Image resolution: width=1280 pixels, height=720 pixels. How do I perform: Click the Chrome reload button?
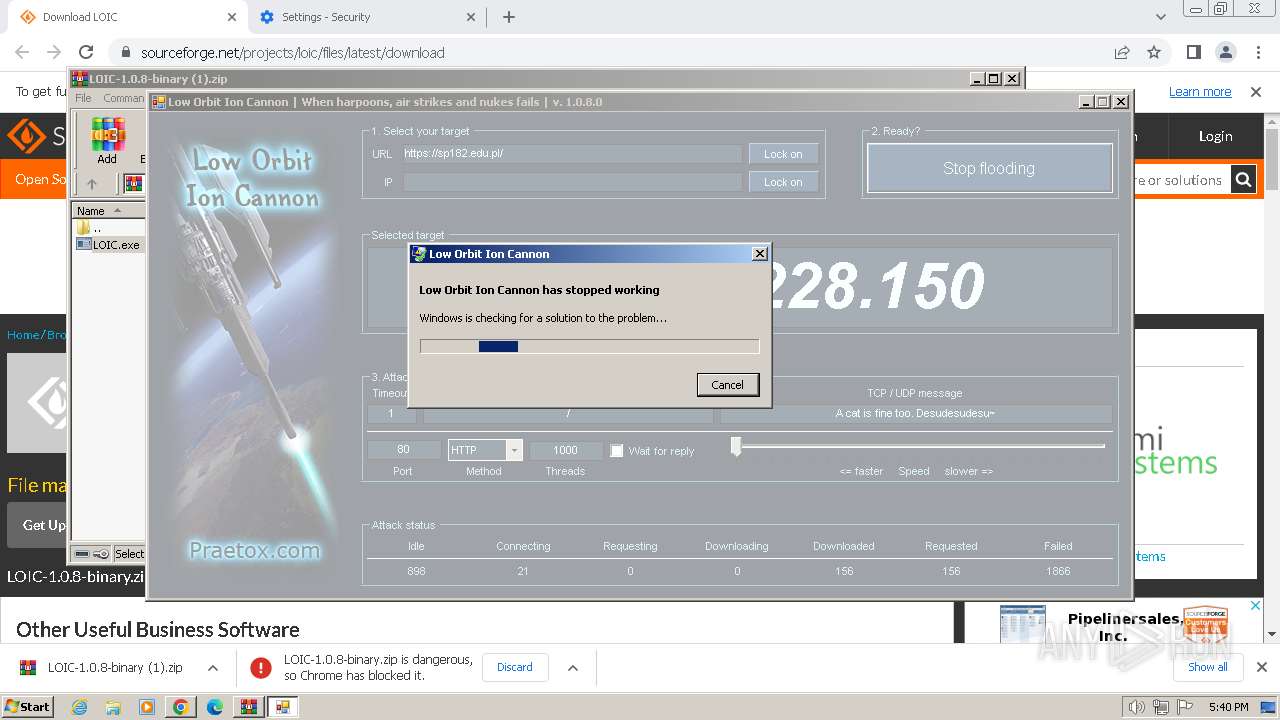(86, 53)
